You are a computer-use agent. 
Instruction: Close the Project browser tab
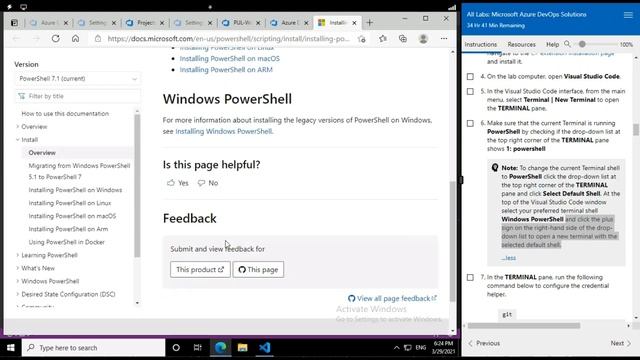click(x=162, y=23)
